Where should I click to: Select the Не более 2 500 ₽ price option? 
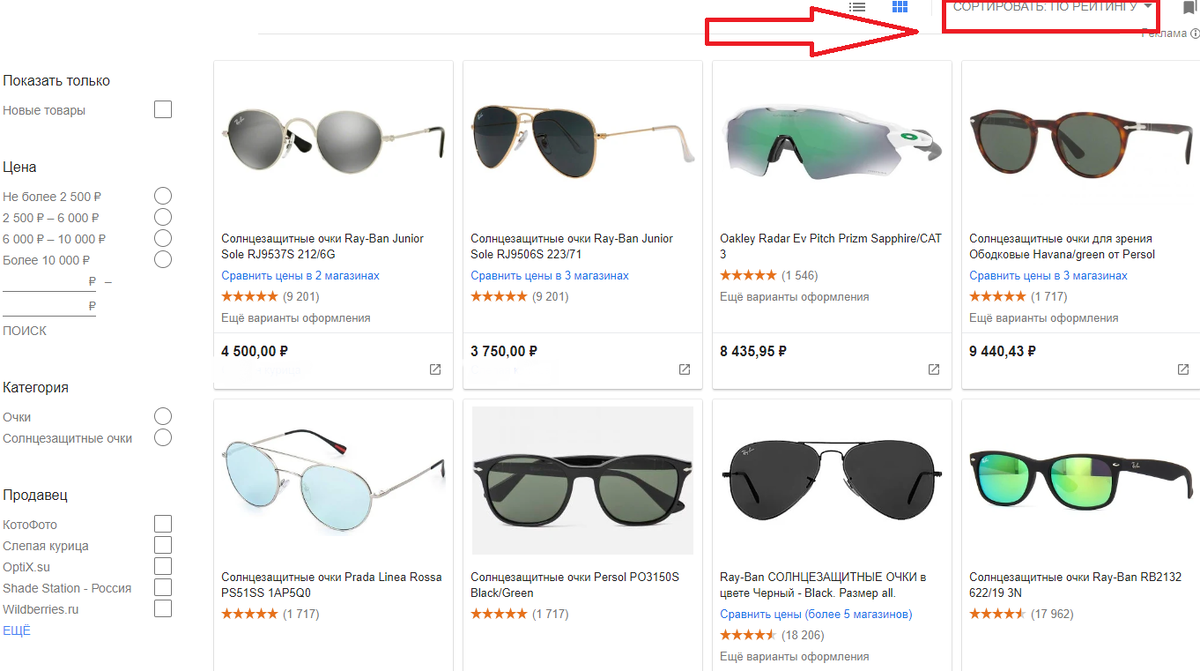(x=163, y=196)
